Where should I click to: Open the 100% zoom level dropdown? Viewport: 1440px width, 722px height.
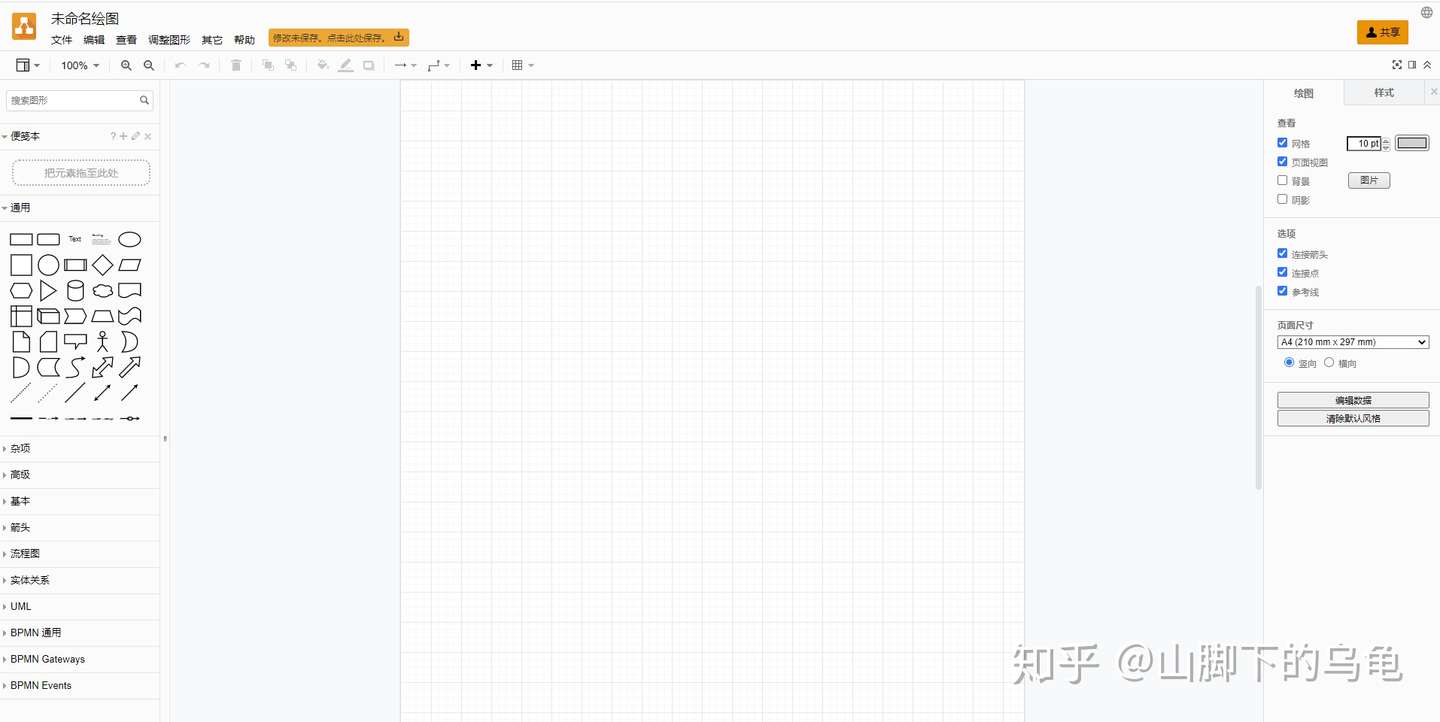(80, 66)
